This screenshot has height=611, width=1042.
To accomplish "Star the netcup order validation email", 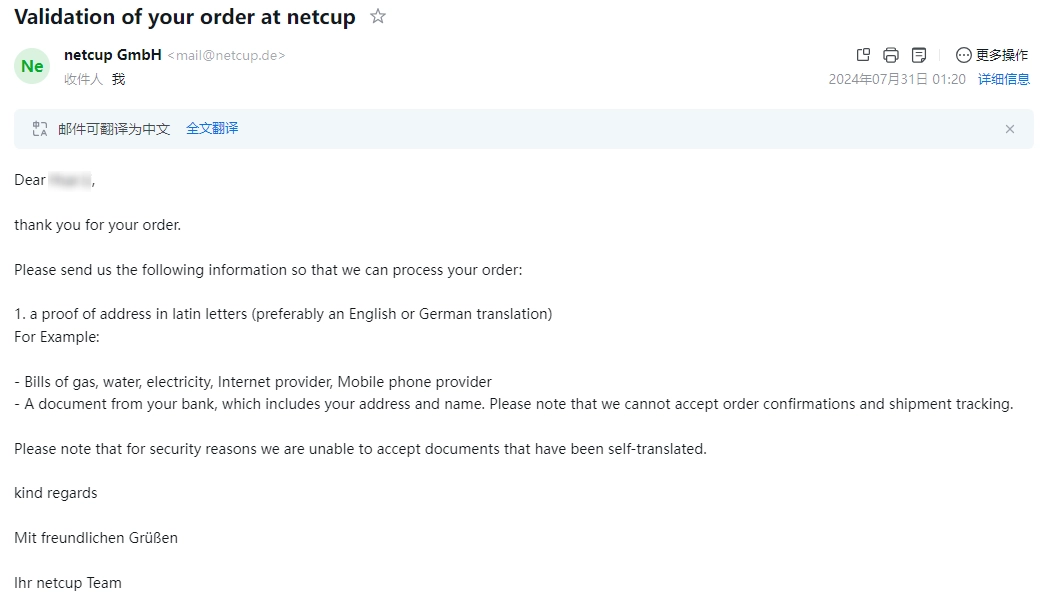I will click(378, 16).
